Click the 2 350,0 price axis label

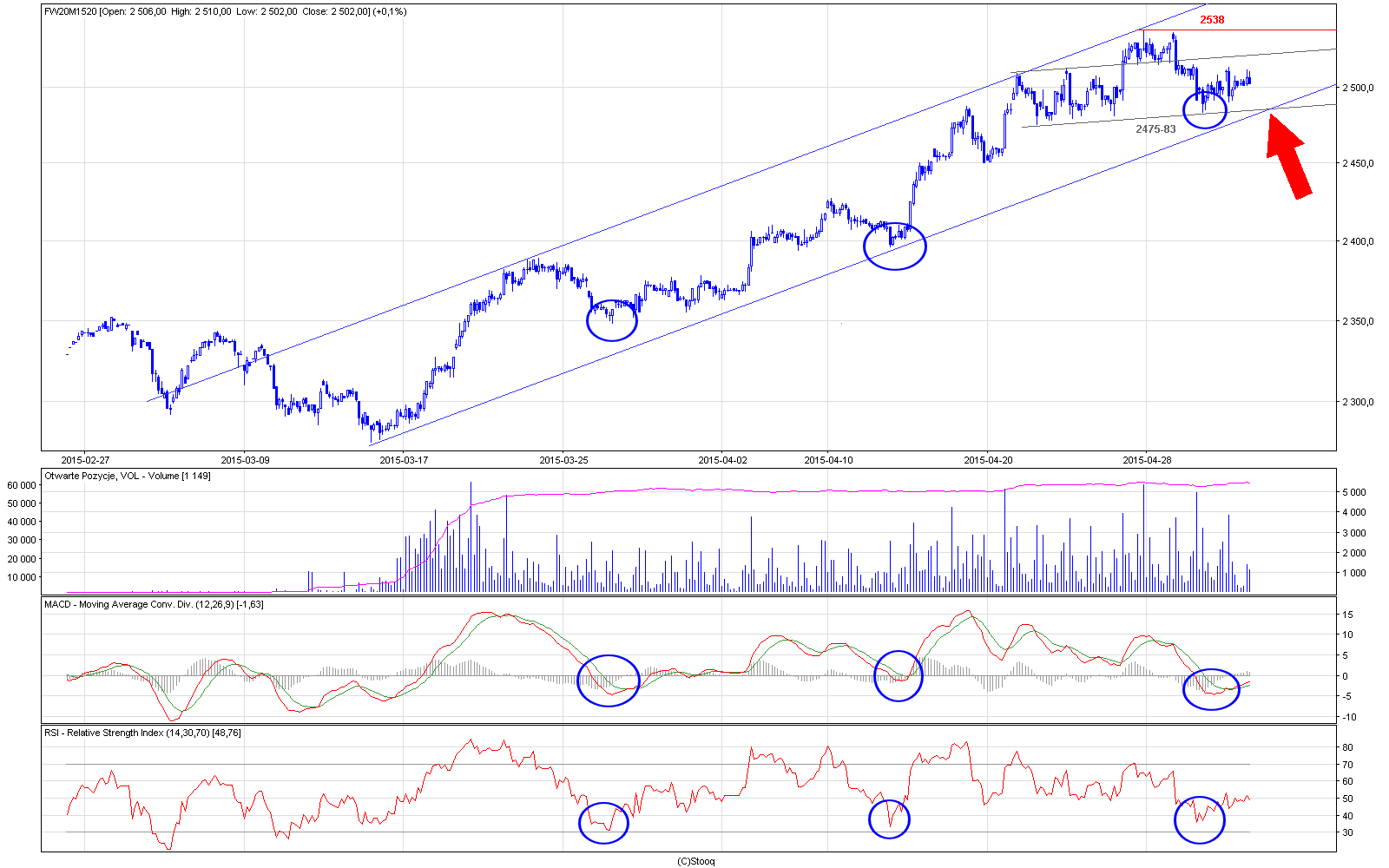(x=1358, y=321)
